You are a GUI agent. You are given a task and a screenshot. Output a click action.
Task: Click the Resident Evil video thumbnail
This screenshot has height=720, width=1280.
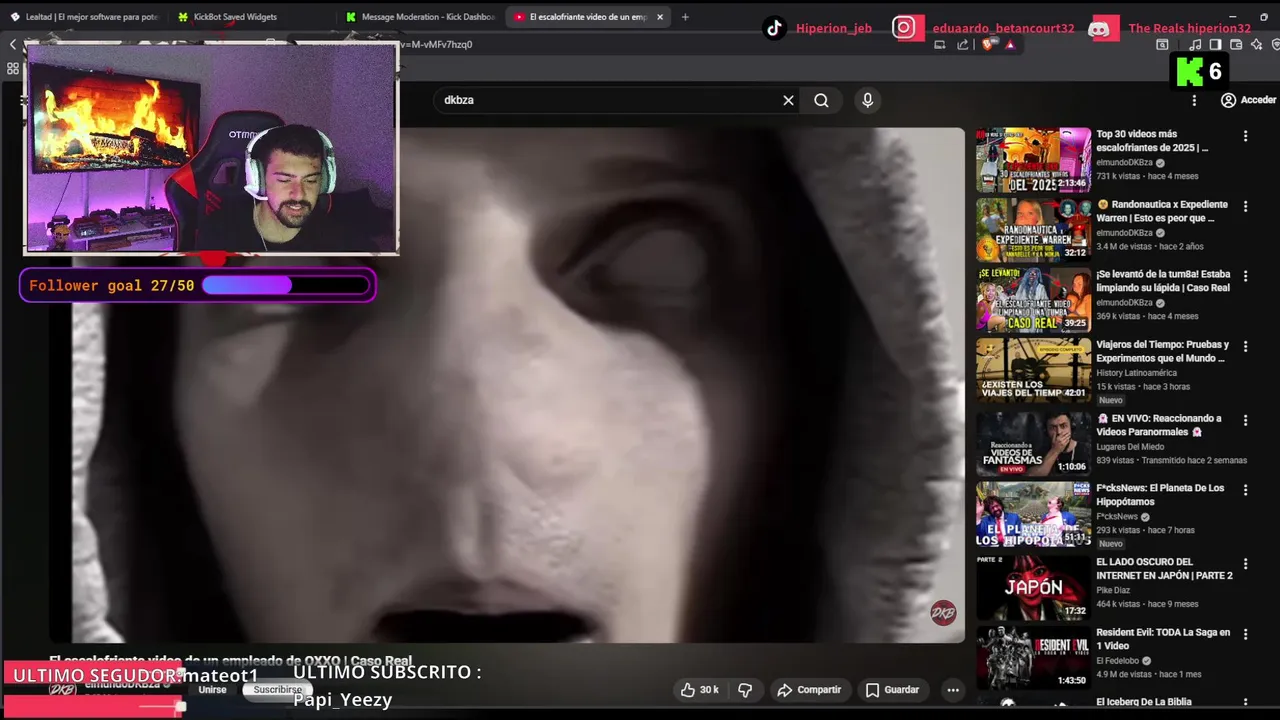(x=1033, y=657)
